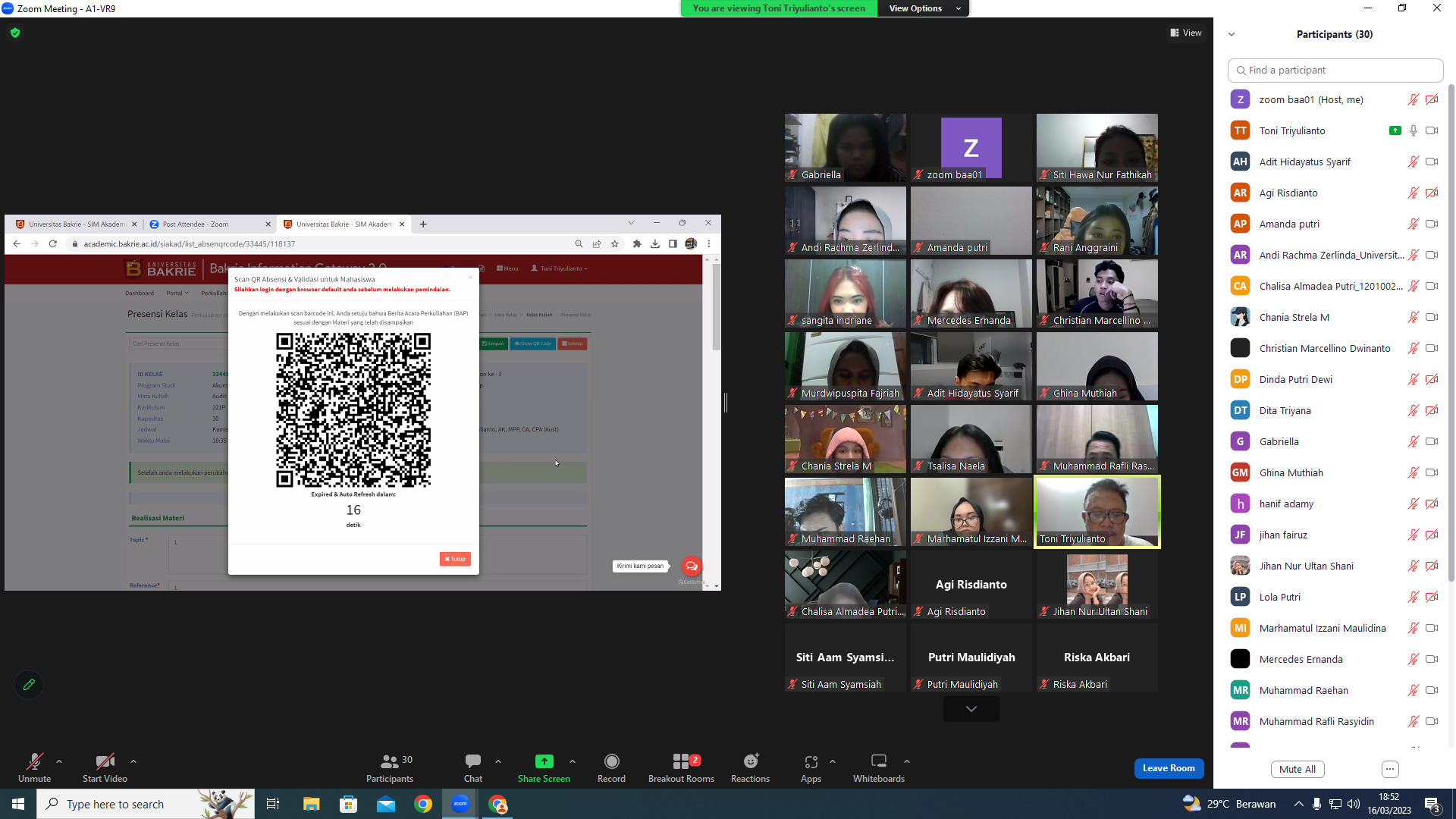
Task: Unmute Lola Putri in participants list
Action: click(x=1414, y=597)
